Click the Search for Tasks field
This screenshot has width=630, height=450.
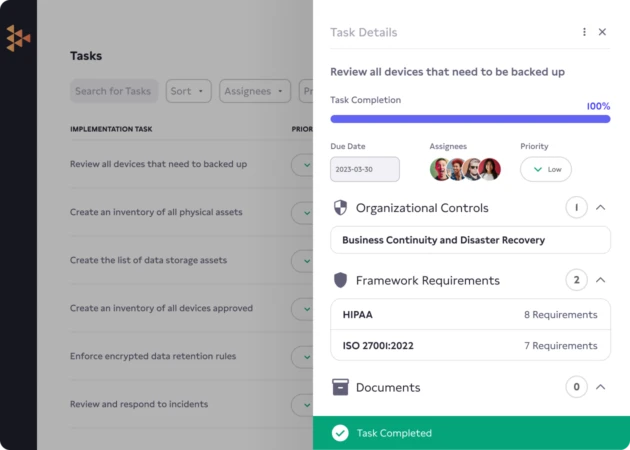(114, 91)
